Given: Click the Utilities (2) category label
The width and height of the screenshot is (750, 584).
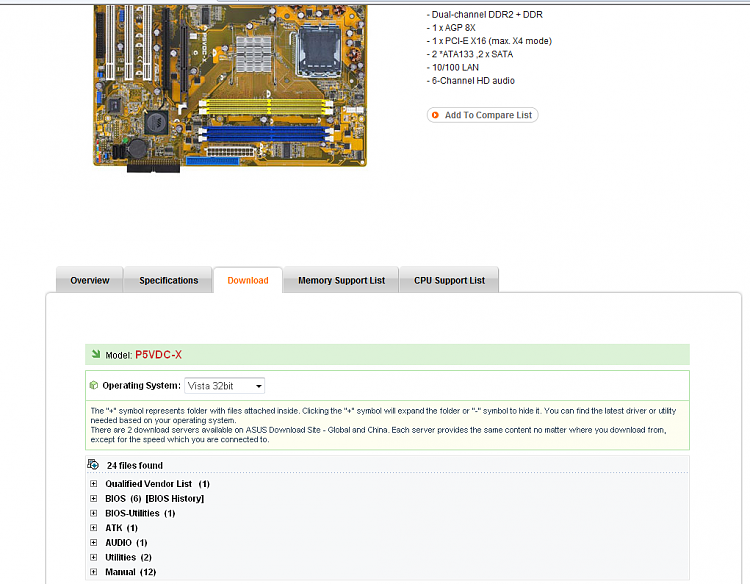Looking at the screenshot, I should click(x=128, y=557).
